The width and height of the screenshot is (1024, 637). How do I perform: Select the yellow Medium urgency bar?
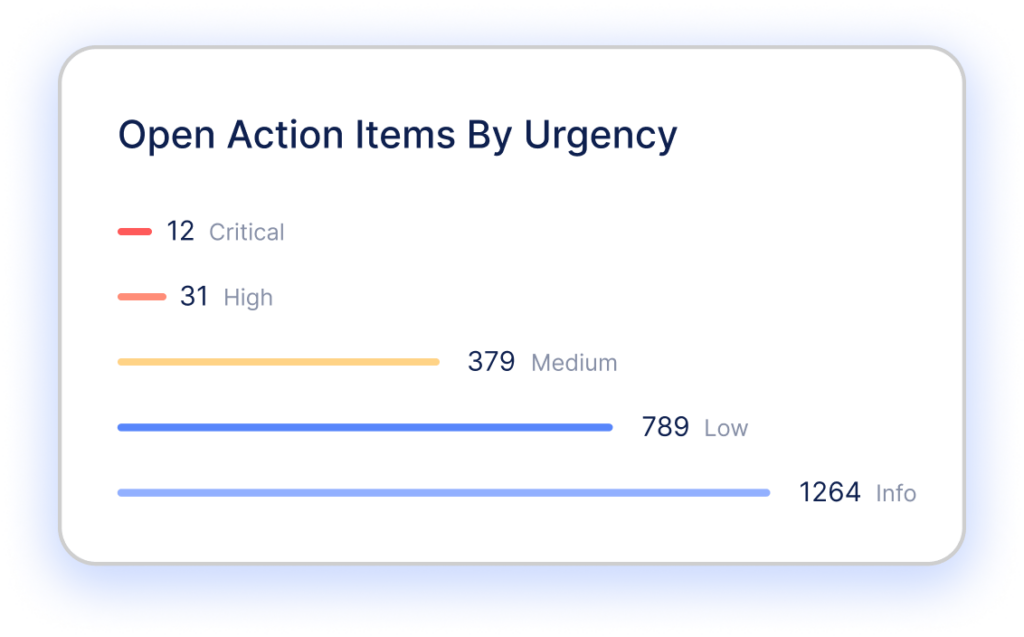point(278,362)
